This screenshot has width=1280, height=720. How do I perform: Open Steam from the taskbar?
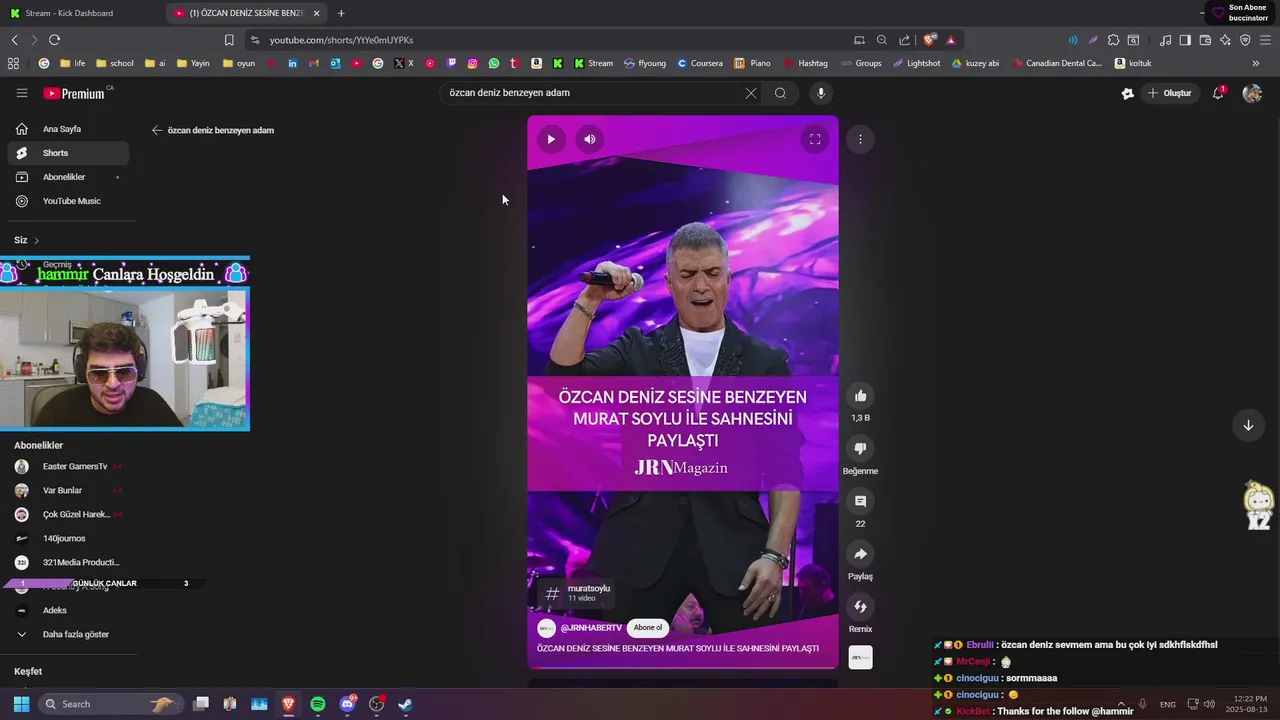(405, 704)
